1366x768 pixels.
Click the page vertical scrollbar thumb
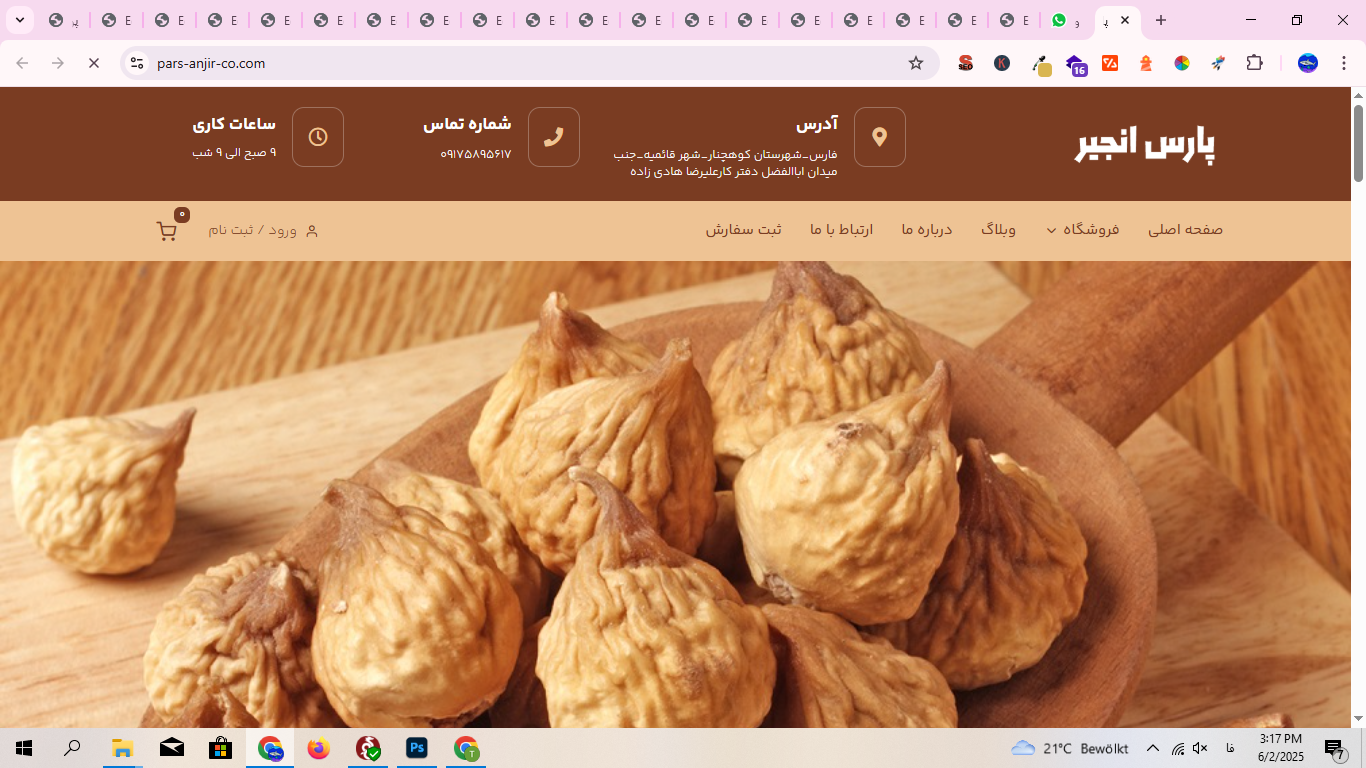click(x=1358, y=142)
